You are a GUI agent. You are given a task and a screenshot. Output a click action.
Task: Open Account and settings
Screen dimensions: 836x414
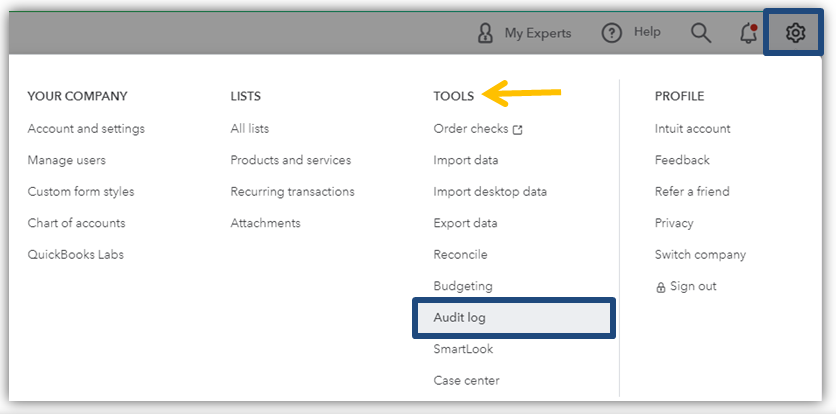(x=86, y=129)
